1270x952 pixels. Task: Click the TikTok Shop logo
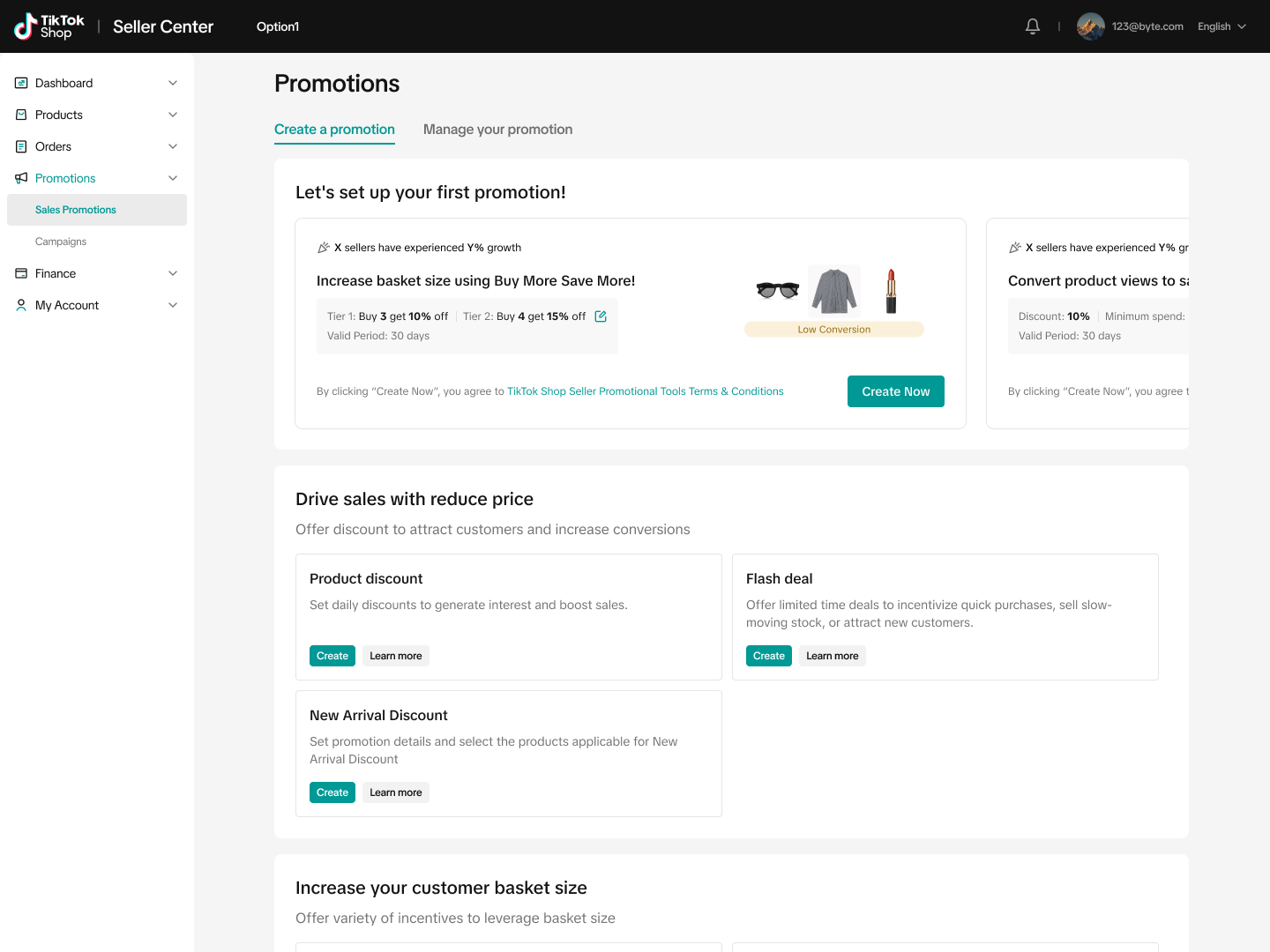[49, 26]
